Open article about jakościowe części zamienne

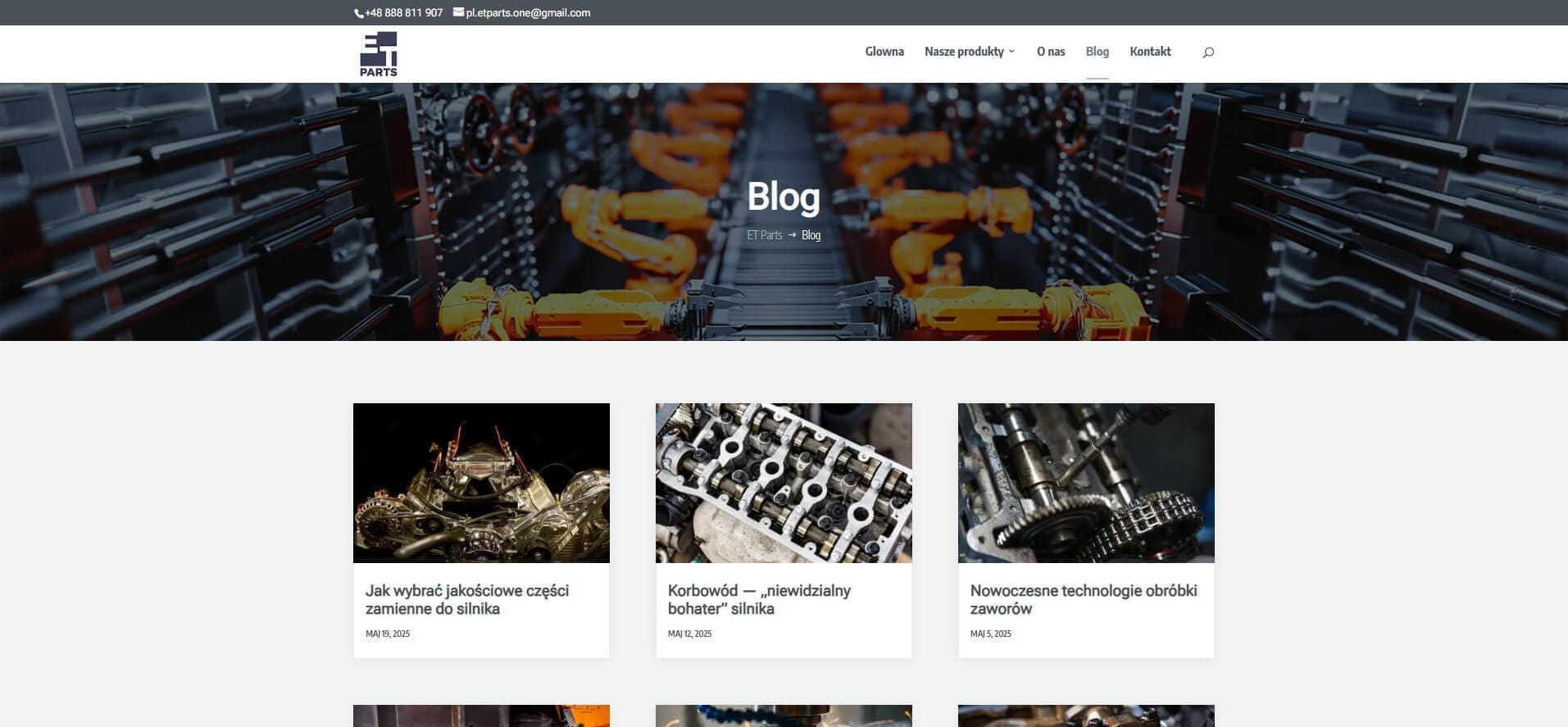tap(466, 599)
